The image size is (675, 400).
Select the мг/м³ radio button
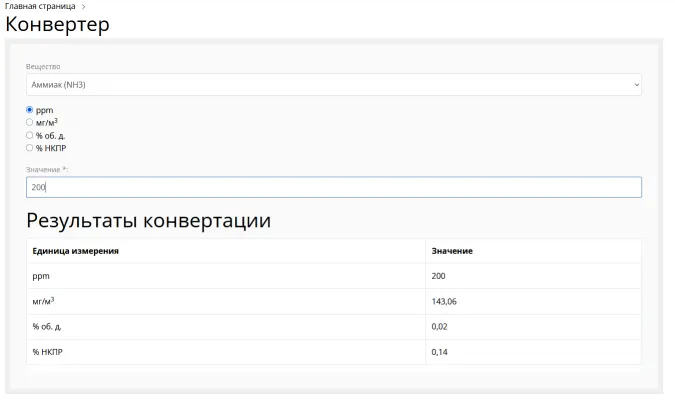[29, 122]
